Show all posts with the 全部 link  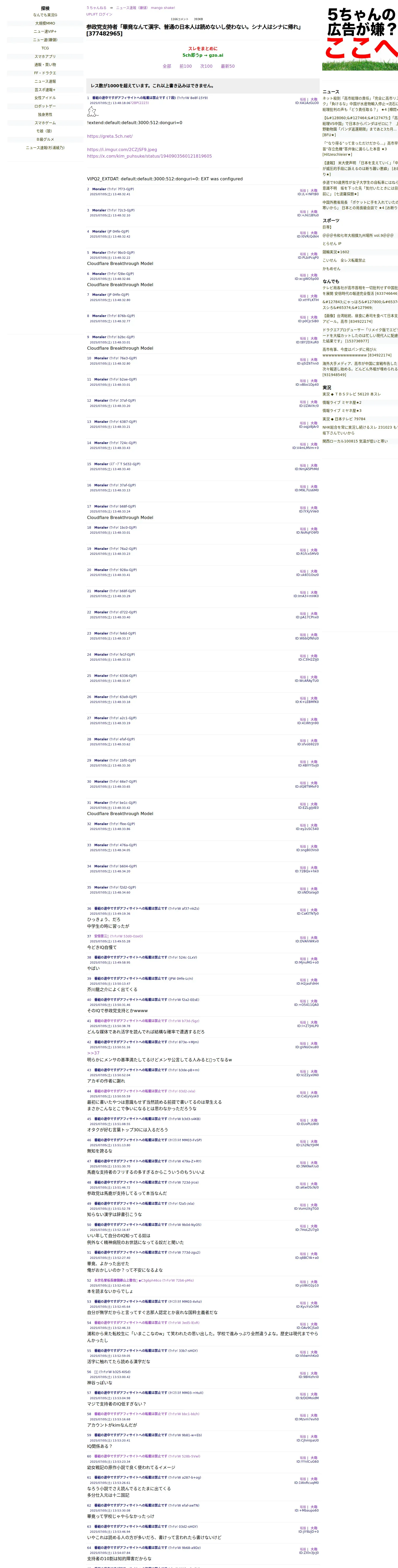(167, 66)
